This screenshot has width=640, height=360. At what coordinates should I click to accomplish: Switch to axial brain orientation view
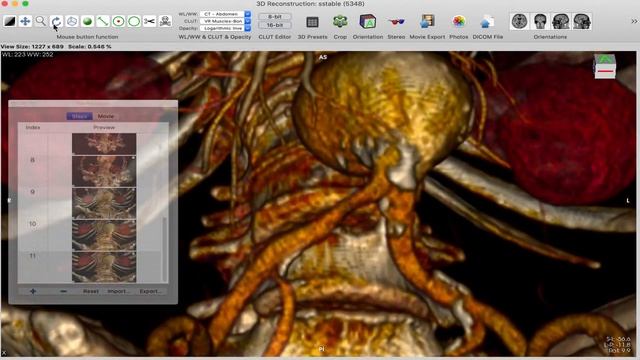tap(520, 21)
